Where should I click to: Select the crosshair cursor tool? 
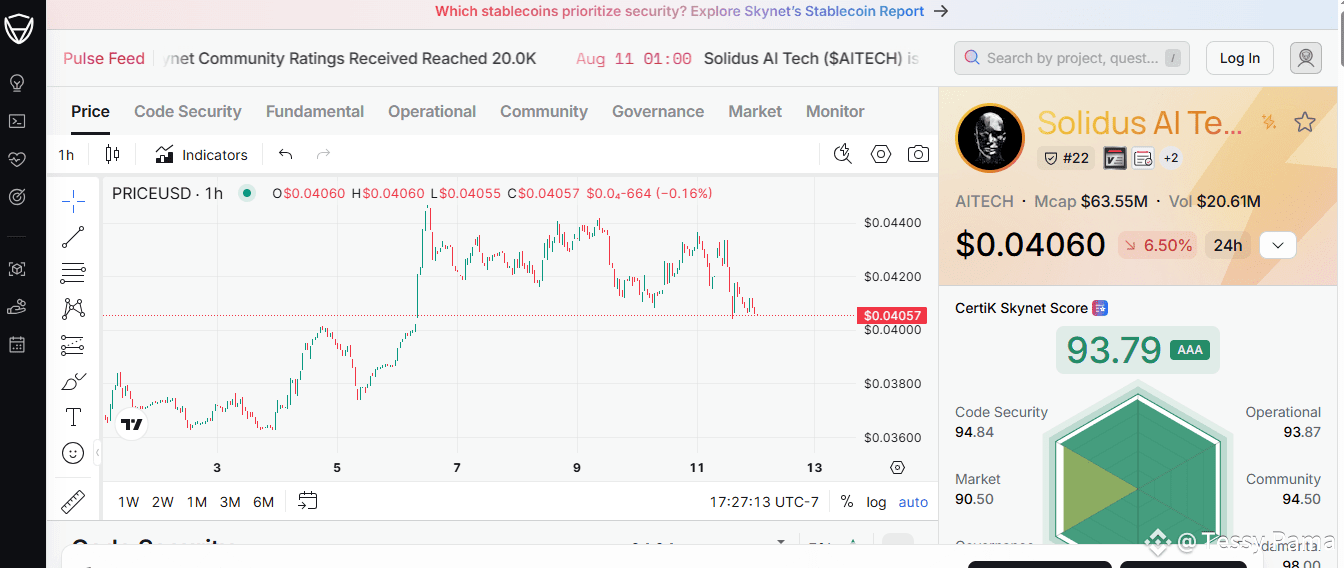pyautogui.click(x=73, y=202)
